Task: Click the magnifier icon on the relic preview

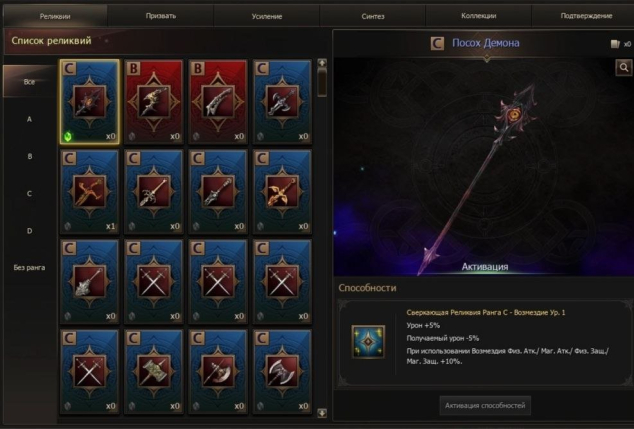Action: coord(623,68)
